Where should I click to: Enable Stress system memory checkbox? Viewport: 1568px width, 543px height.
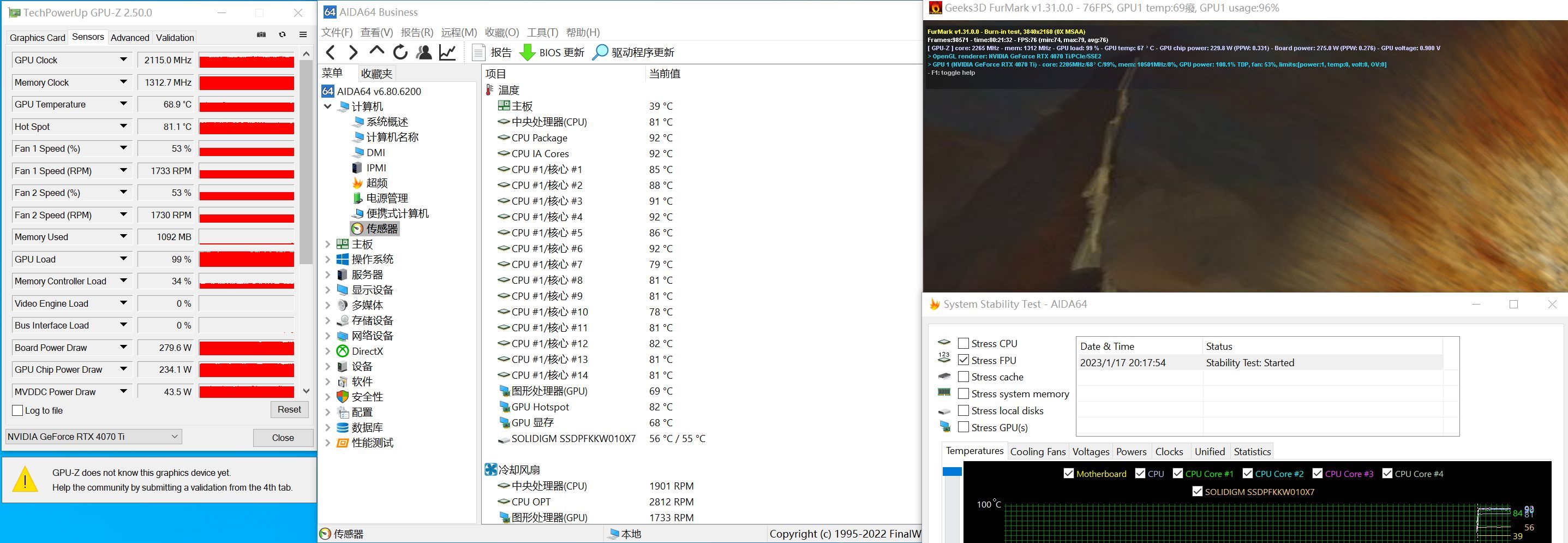tap(963, 394)
